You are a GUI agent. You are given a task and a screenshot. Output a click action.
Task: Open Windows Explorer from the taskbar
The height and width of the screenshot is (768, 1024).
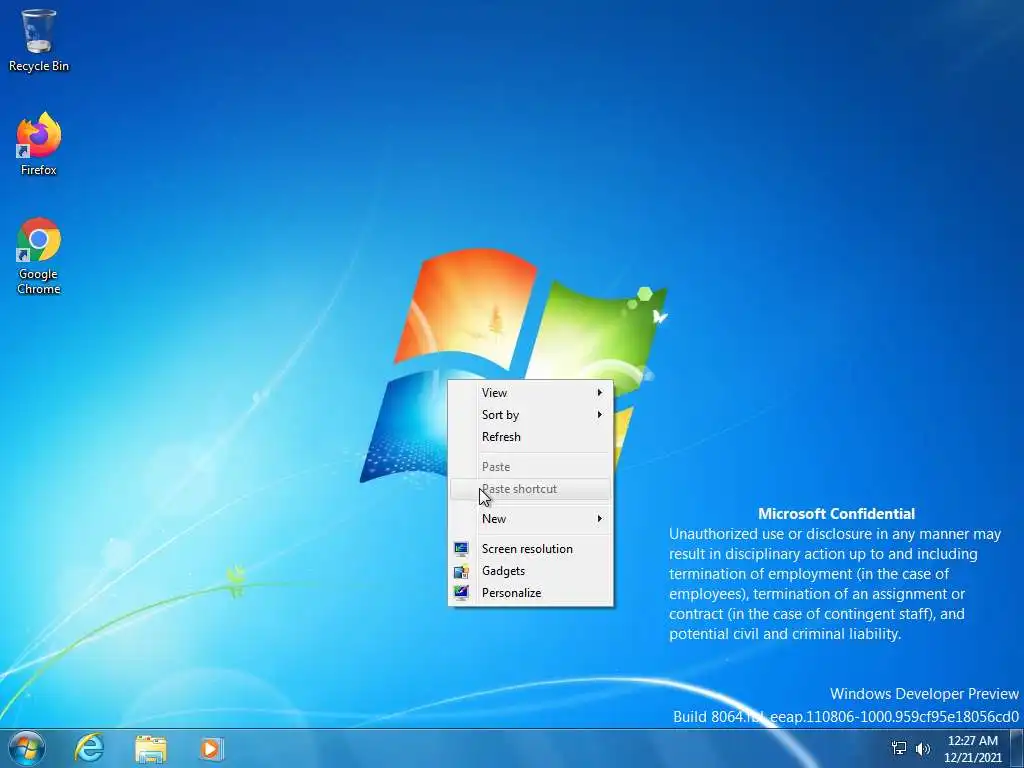coord(150,748)
